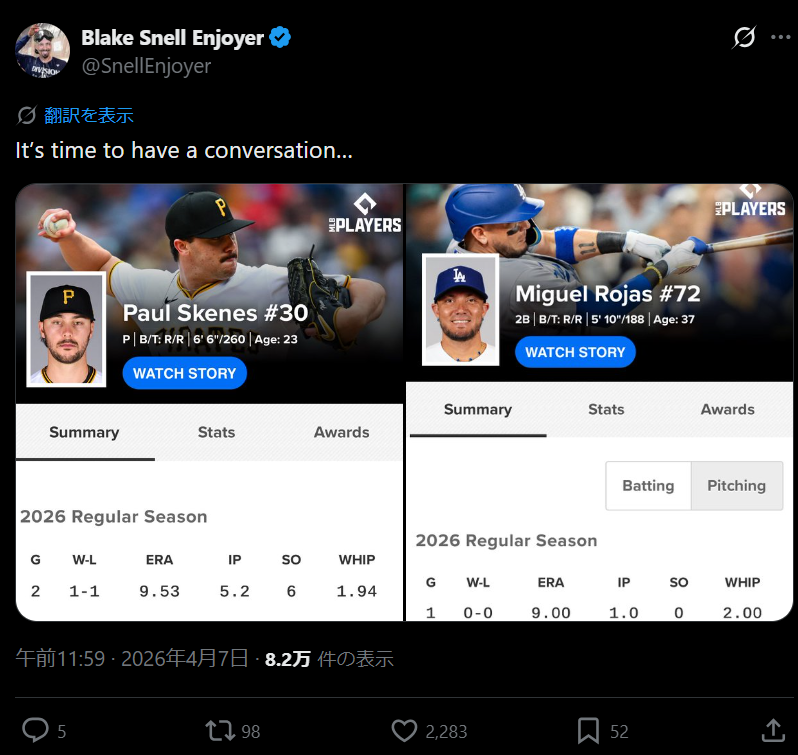This screenshot has height=755, width=798.
Task: Select the Awards tab under Miguel Rojas
Action: (x=727, y=409)
